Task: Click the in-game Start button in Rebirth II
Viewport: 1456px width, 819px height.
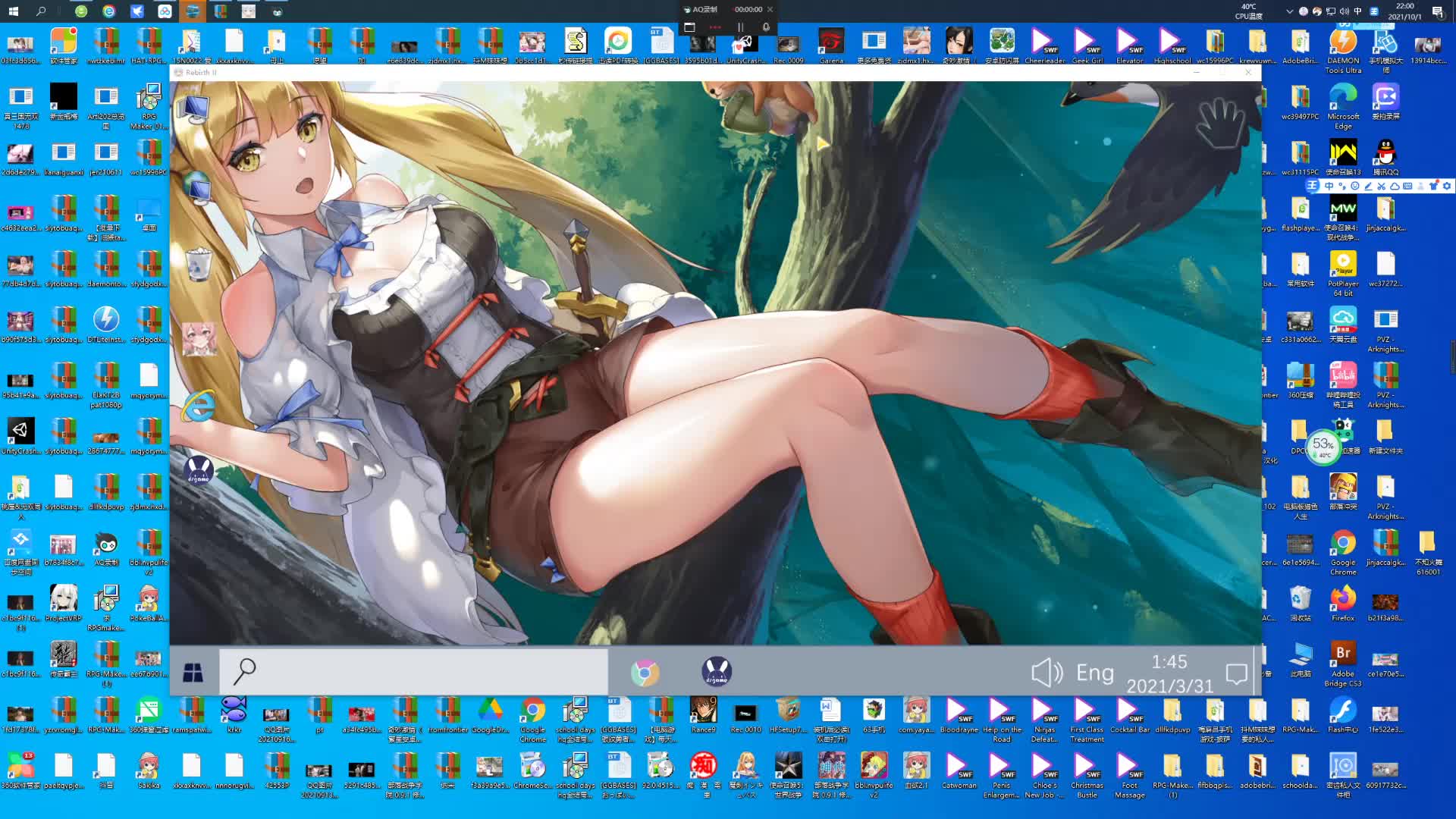Action: 193,672
